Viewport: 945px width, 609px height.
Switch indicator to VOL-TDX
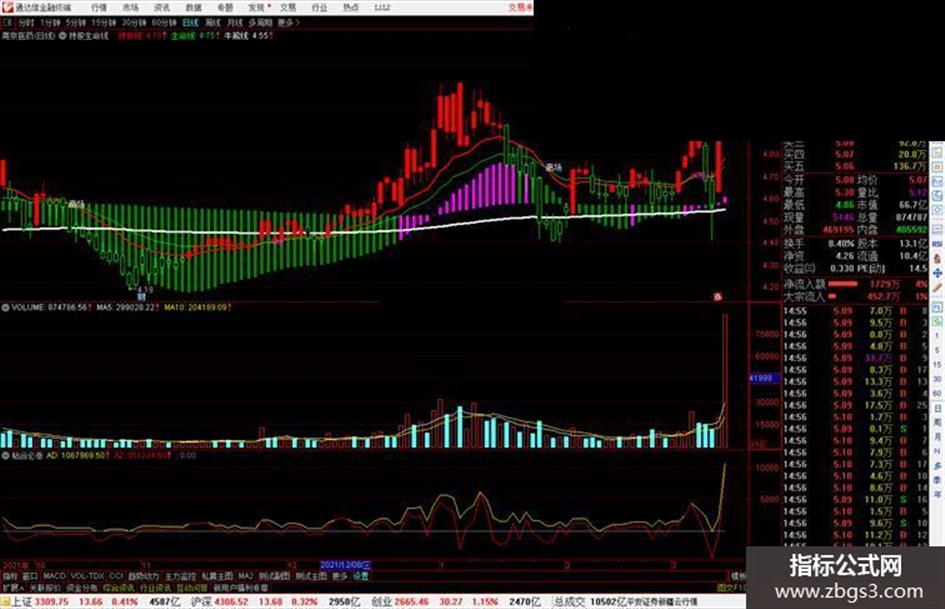tap(87, 576)
